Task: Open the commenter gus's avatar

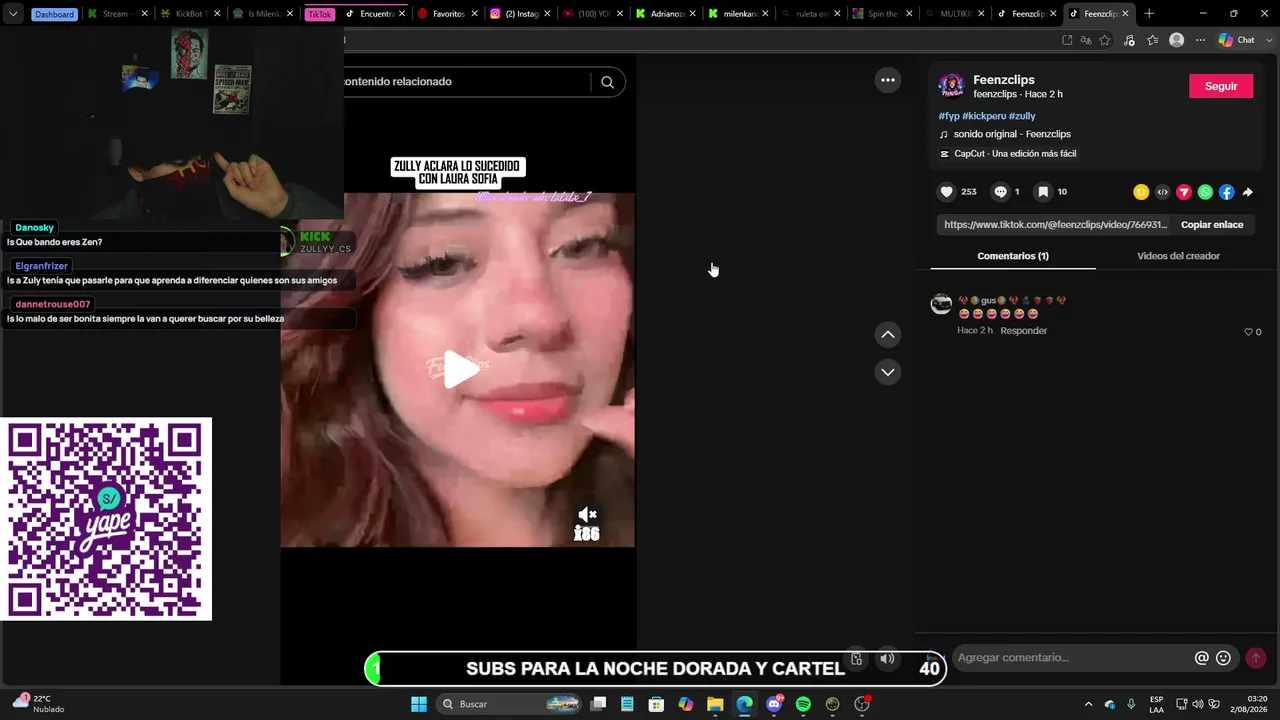Action: coord(941,305)
